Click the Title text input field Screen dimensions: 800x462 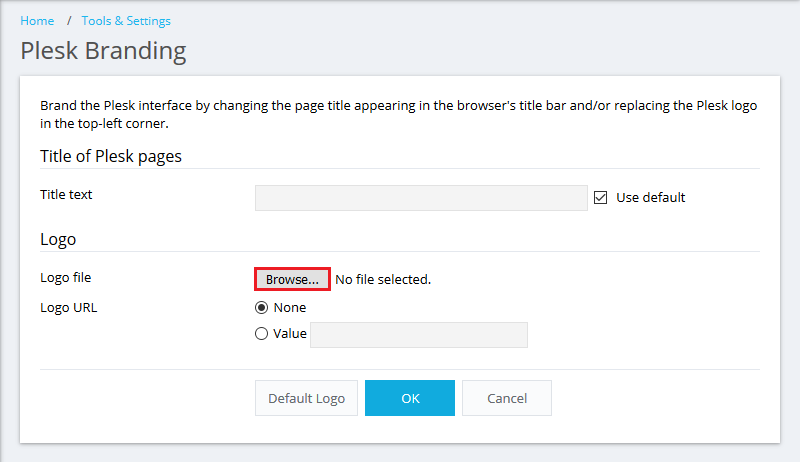point(421,198)
